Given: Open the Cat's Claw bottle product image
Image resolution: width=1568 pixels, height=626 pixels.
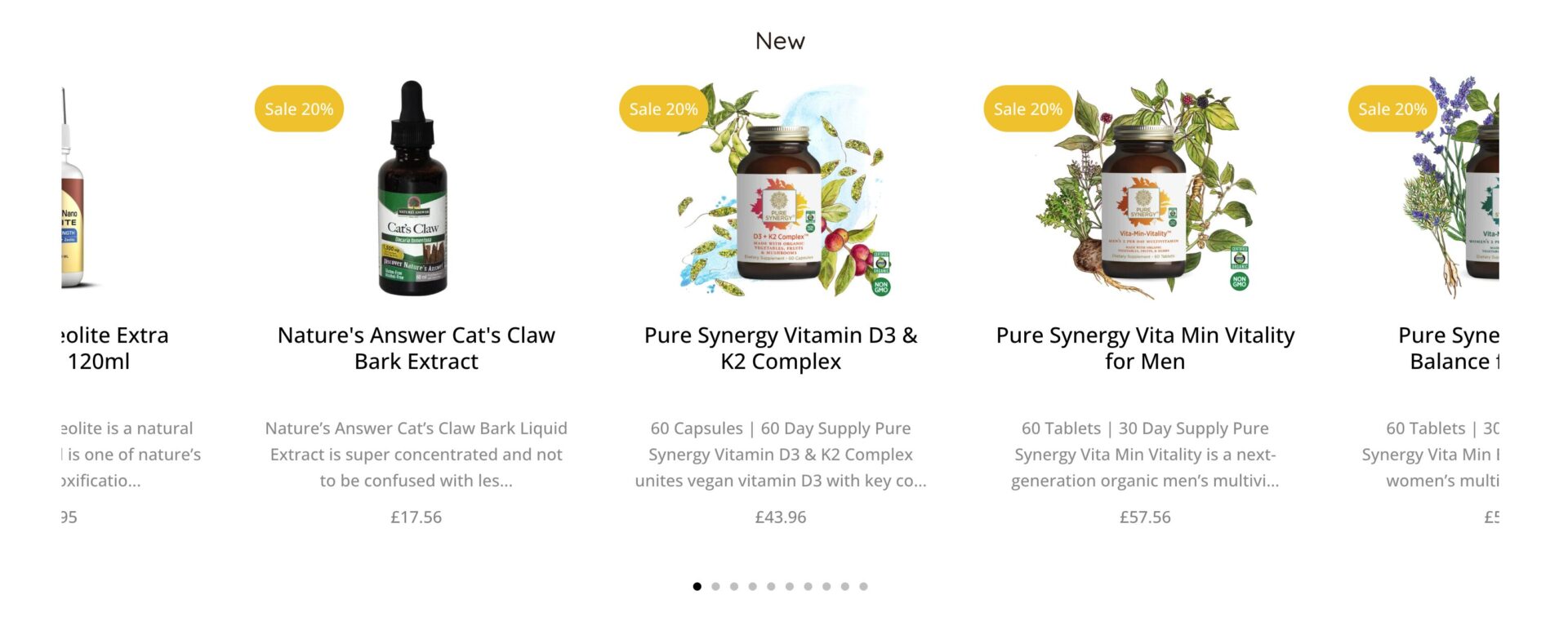Looking at the screenshot, I should pos(413,188).
